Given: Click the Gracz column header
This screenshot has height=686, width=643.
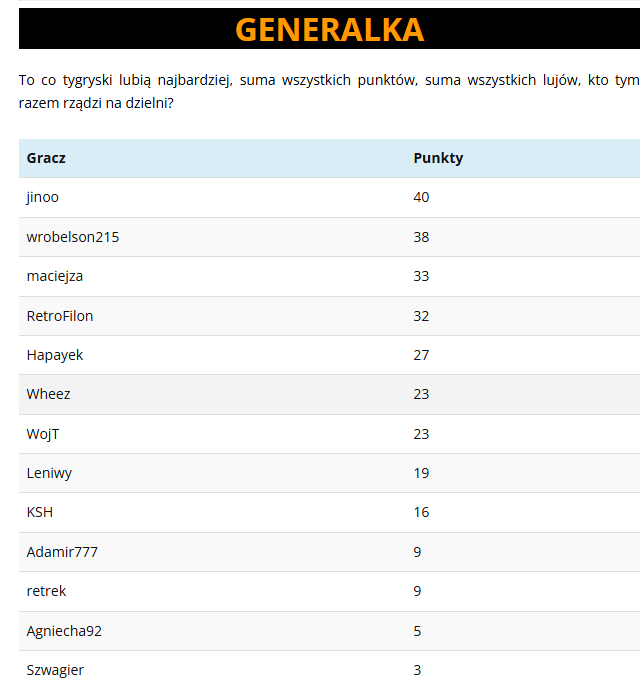Looking at the screenshot, I should pos(46,158).
